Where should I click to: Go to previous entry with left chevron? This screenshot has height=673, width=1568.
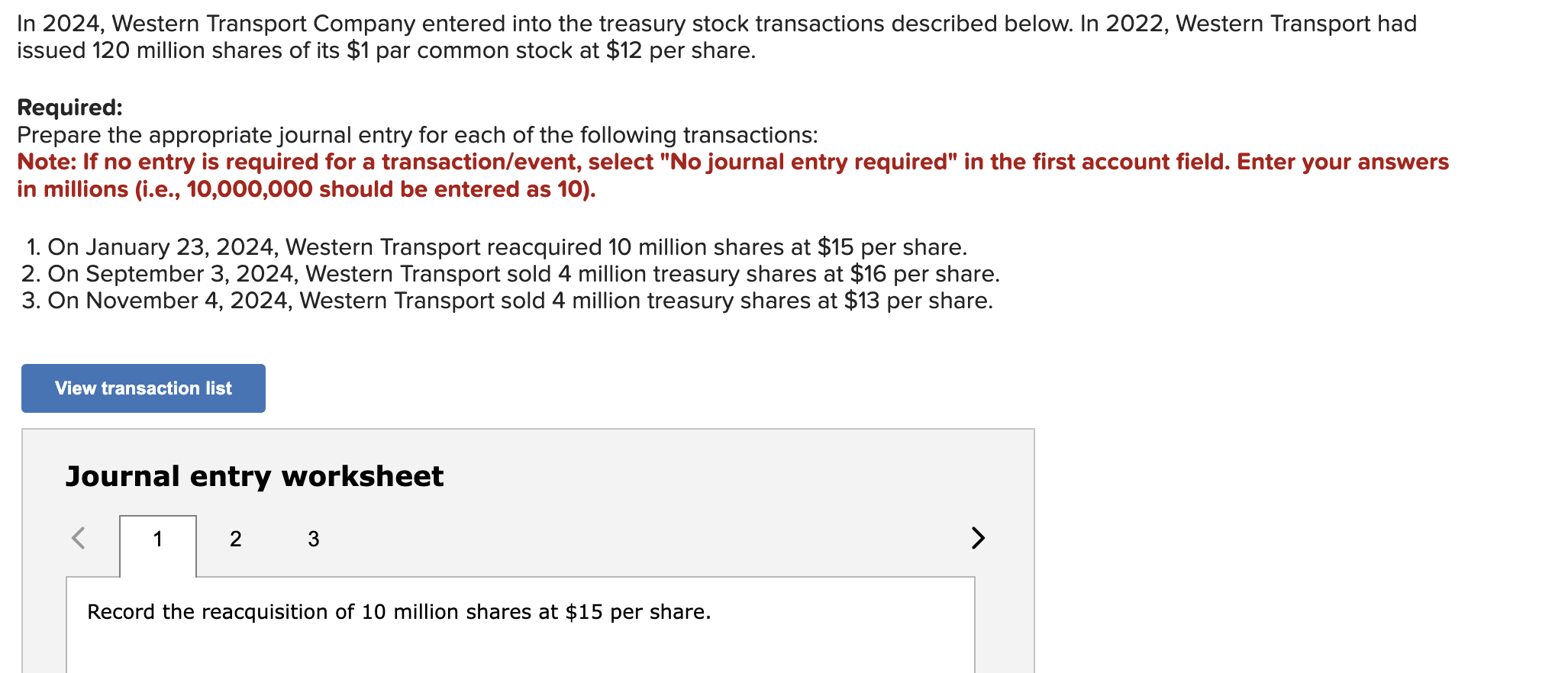pyautogui.click(x=78, y=538)
